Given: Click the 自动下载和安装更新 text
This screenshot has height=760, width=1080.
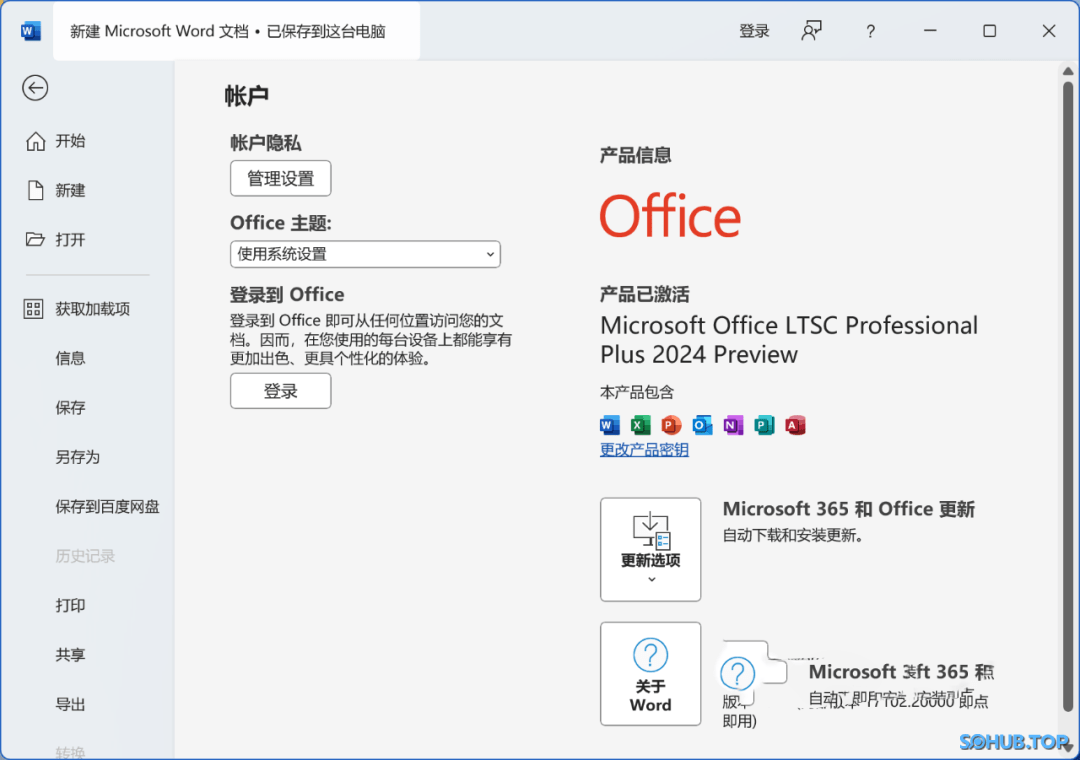Looking at the screenshot, I should click(x=793, y=535).
